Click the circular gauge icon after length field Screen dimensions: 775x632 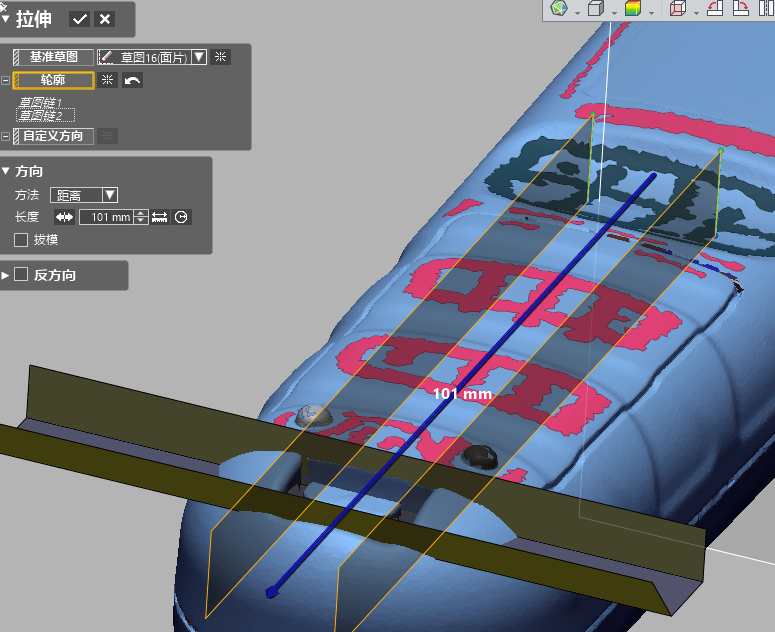pyautogui.click(x=181, y=217)
